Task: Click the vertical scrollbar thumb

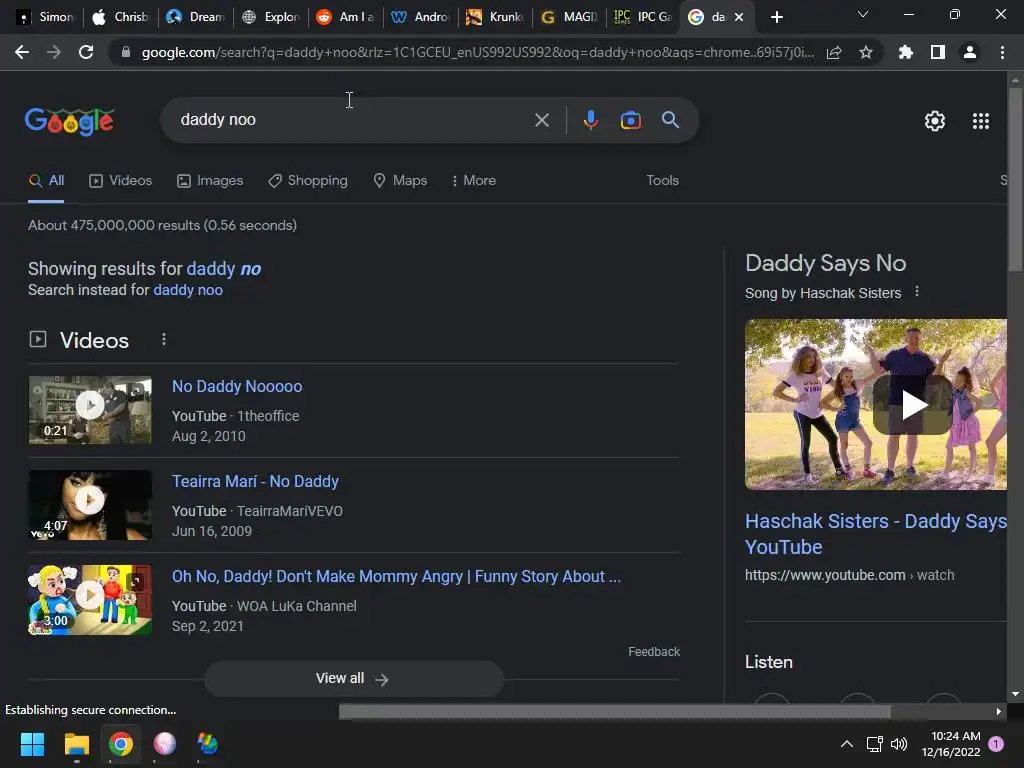Action: click(1015, 179)
